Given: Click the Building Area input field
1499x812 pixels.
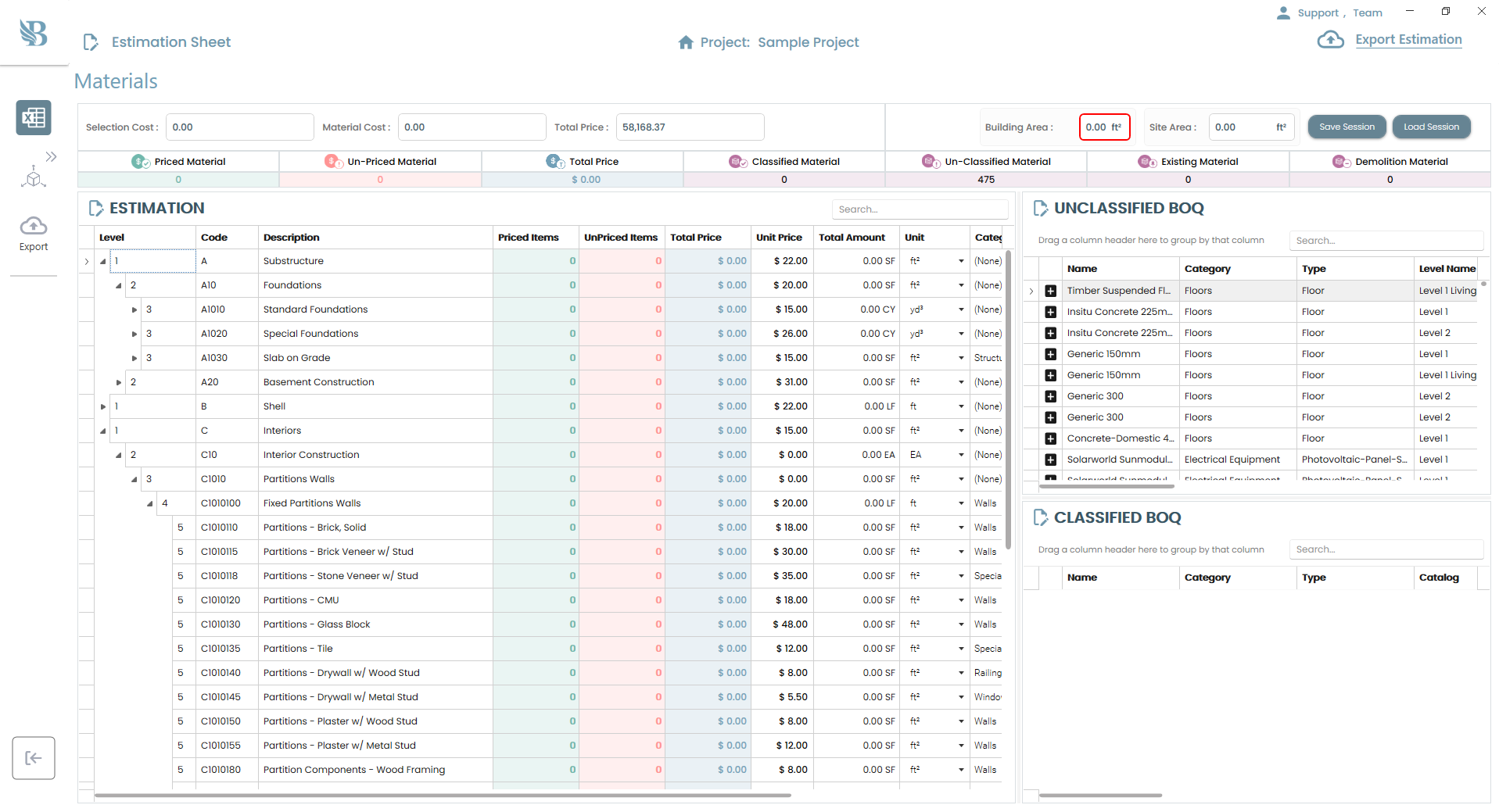Looking at the screenshot, I should [x=1103, y=127].
